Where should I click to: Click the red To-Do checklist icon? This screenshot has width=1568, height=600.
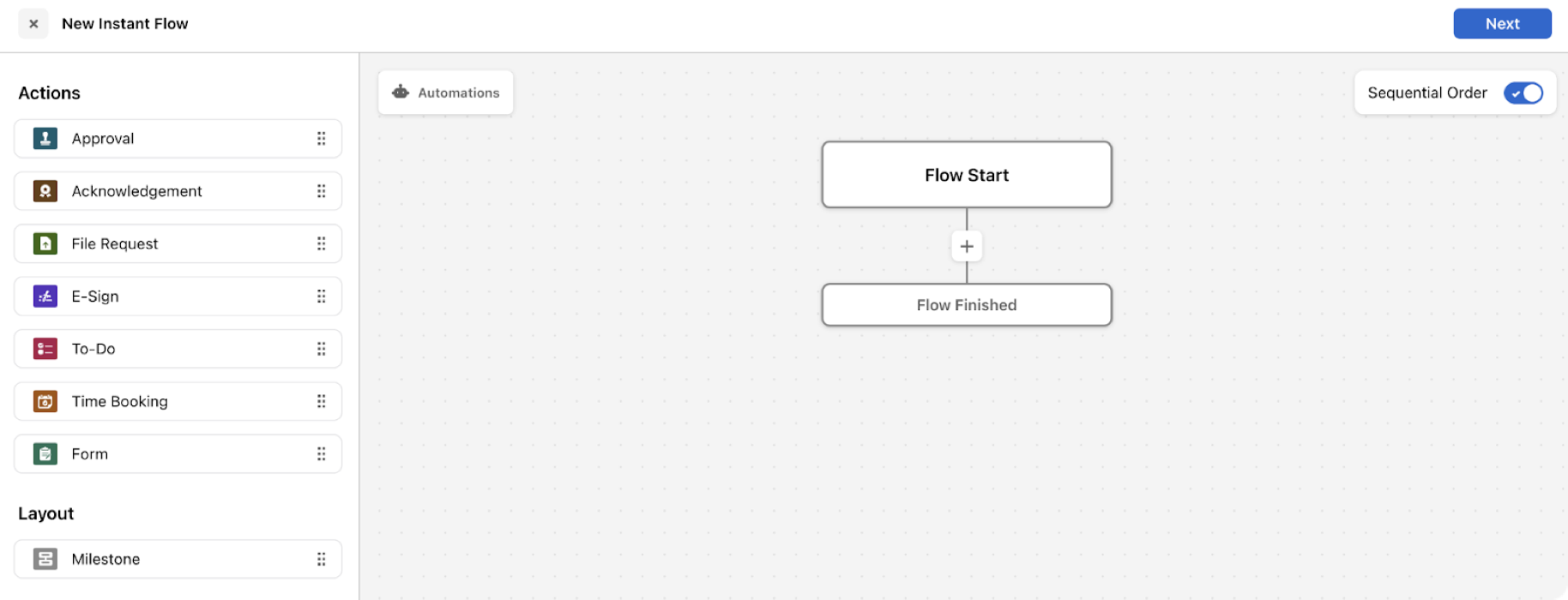45,349
